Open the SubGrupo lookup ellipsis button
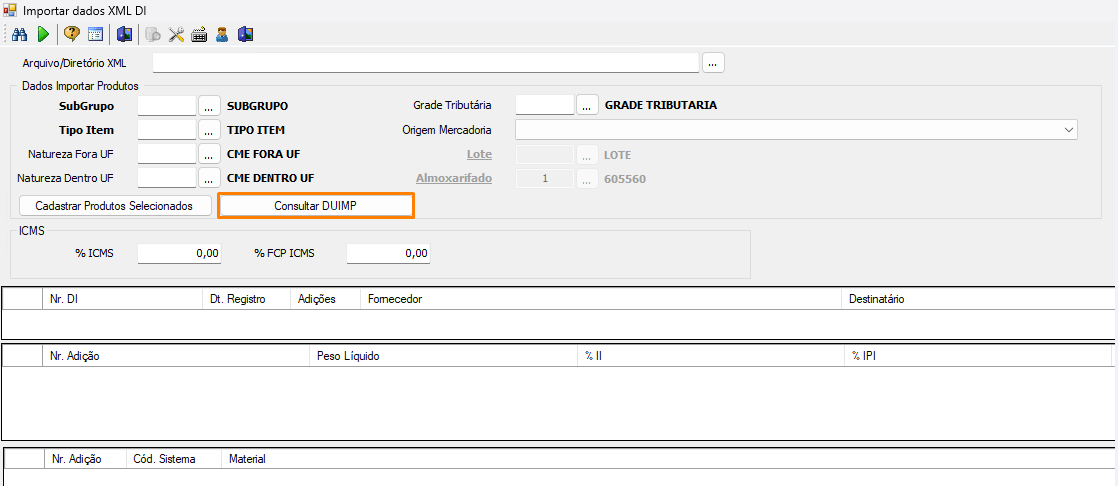The image size is (1118, 486). (209, 105)
